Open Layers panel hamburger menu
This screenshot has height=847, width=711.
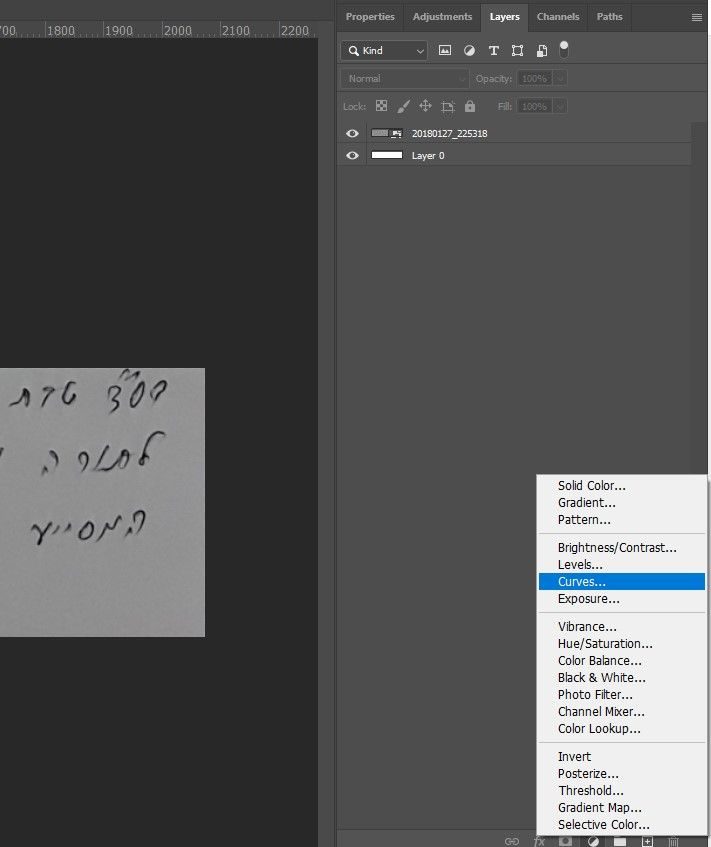696,17
